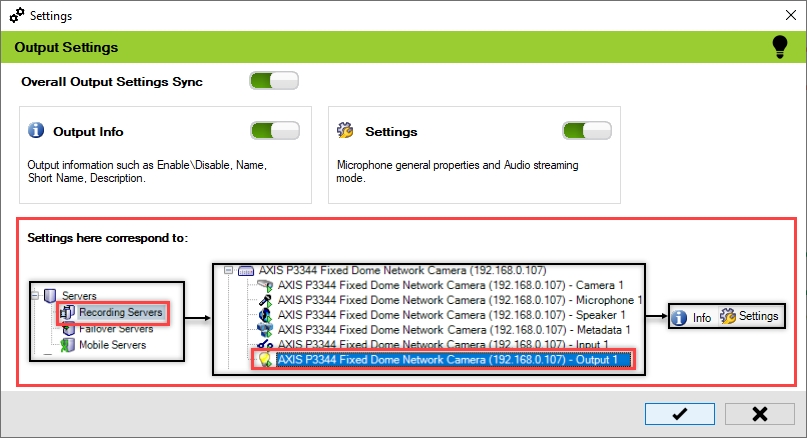The height and width of the screenshot is (438, 807).
Task: Select Recording Servers in the tree
Action: click(x=120, y=313)
